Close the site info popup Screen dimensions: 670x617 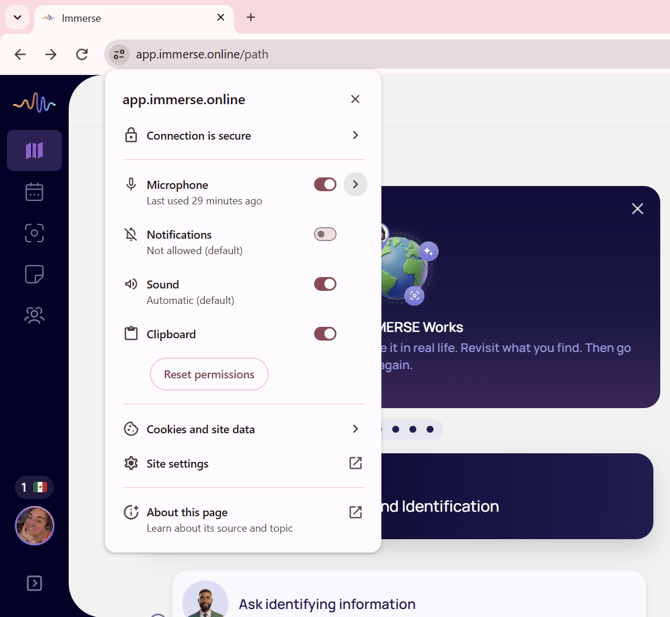(355, 99)
